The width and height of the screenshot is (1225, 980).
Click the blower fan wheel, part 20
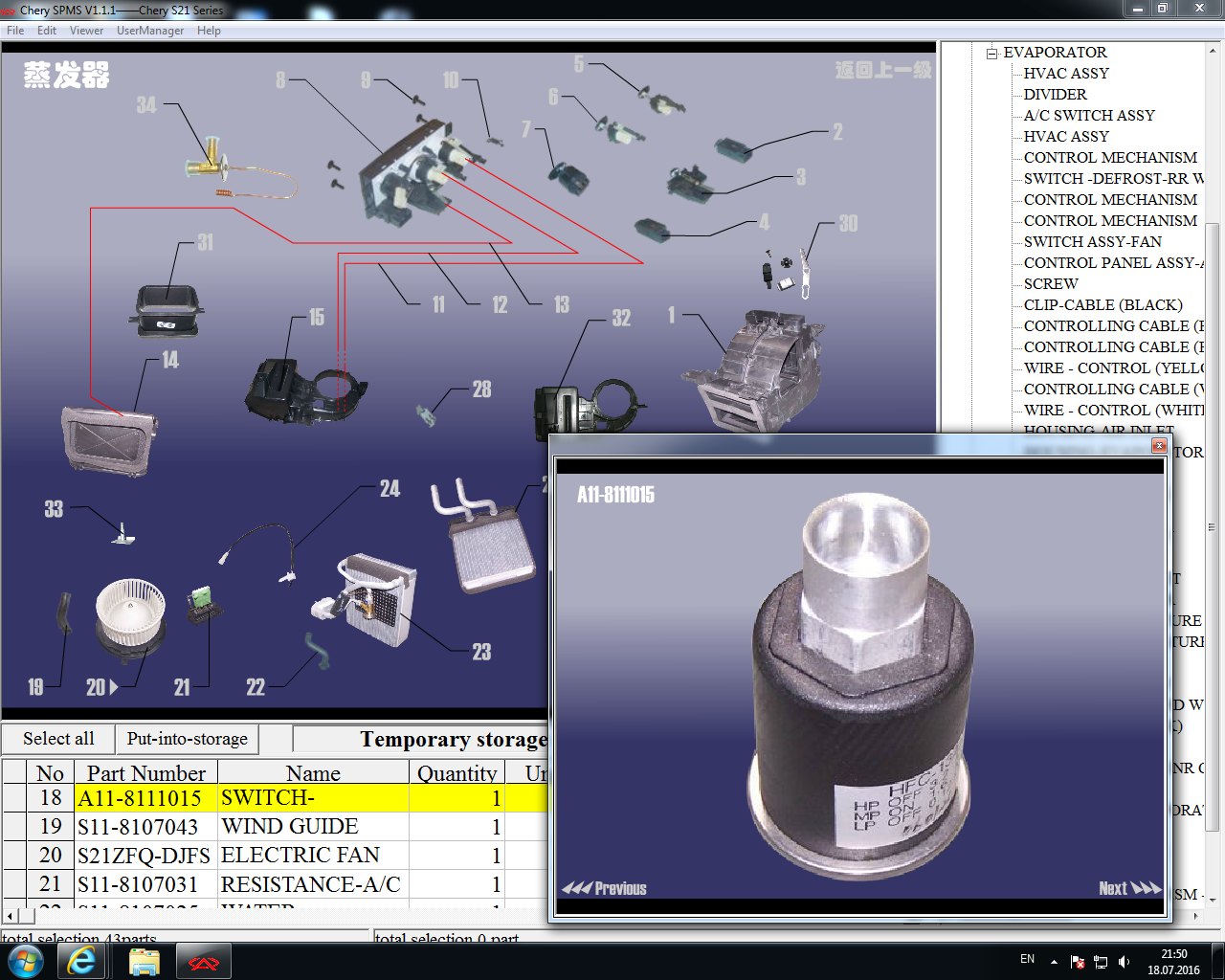click(130, 618)
